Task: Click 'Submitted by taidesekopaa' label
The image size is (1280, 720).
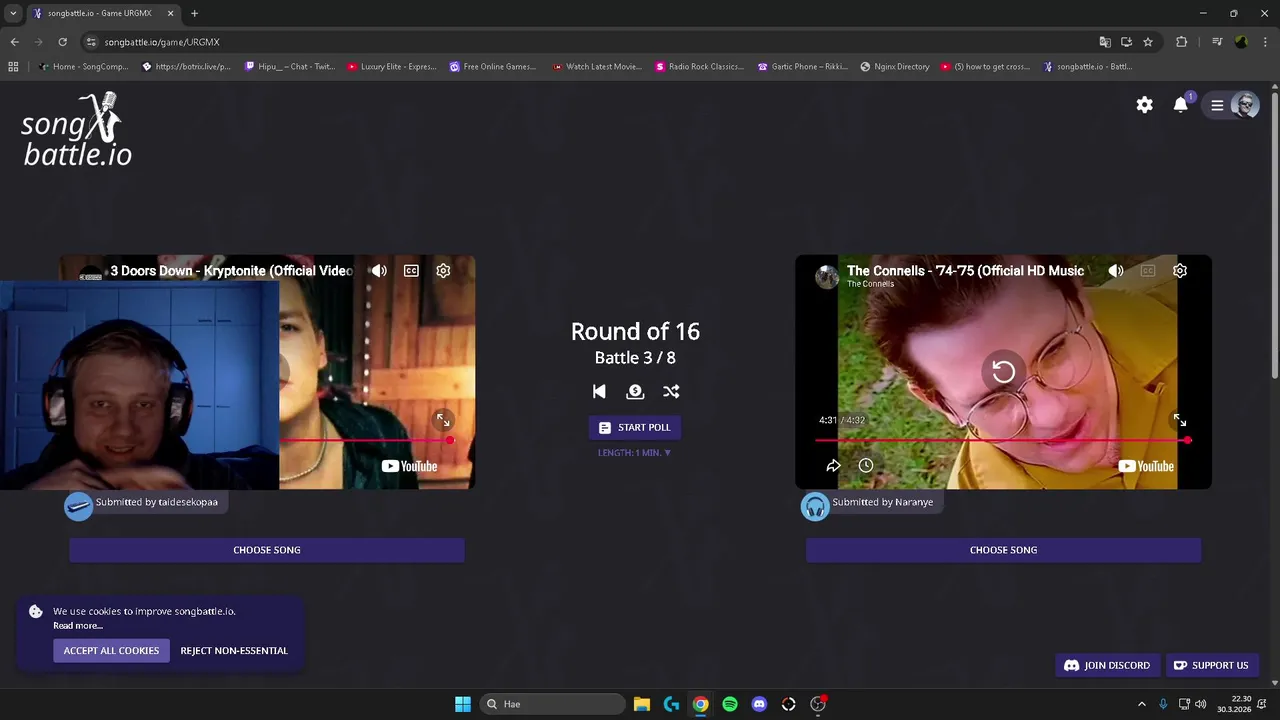Action: [157, 502]
